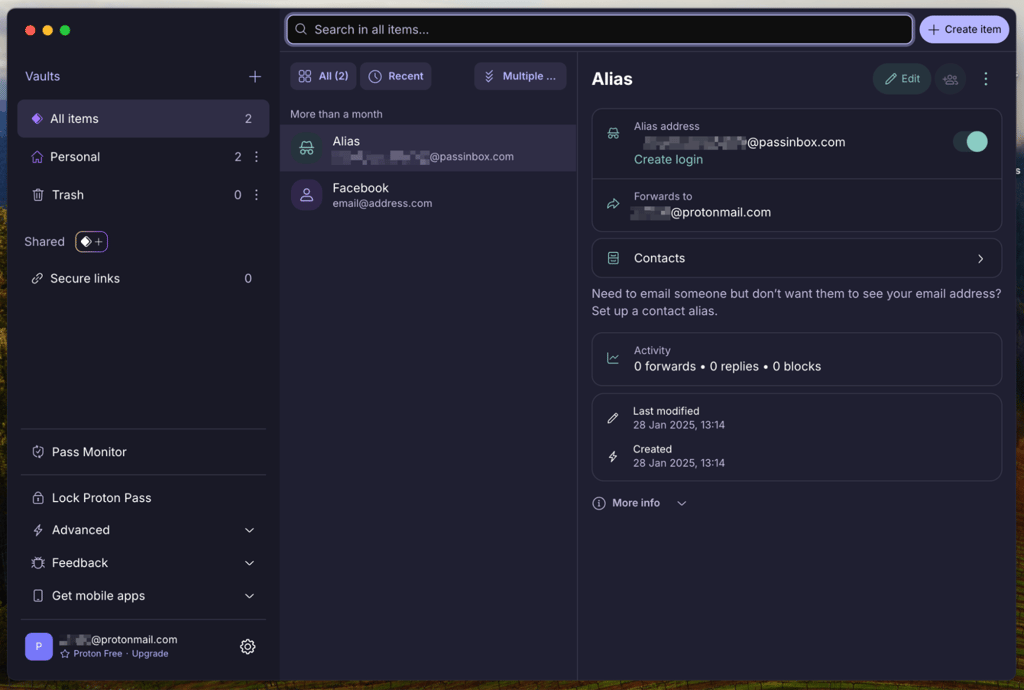The width and height of the screenshot is (1024, 690).
Task: Click the mobile phone icon
Action: [x=38, y=595]
